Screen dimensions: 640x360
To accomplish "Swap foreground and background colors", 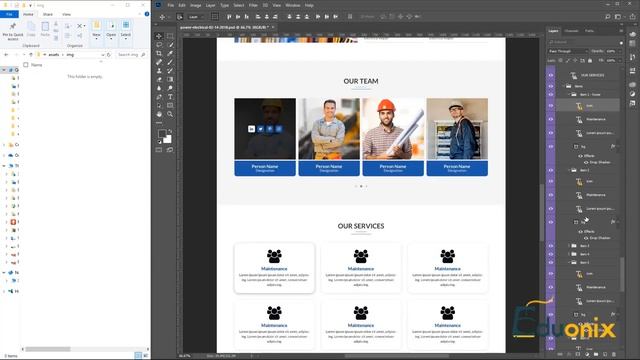I will click(170, 131).
